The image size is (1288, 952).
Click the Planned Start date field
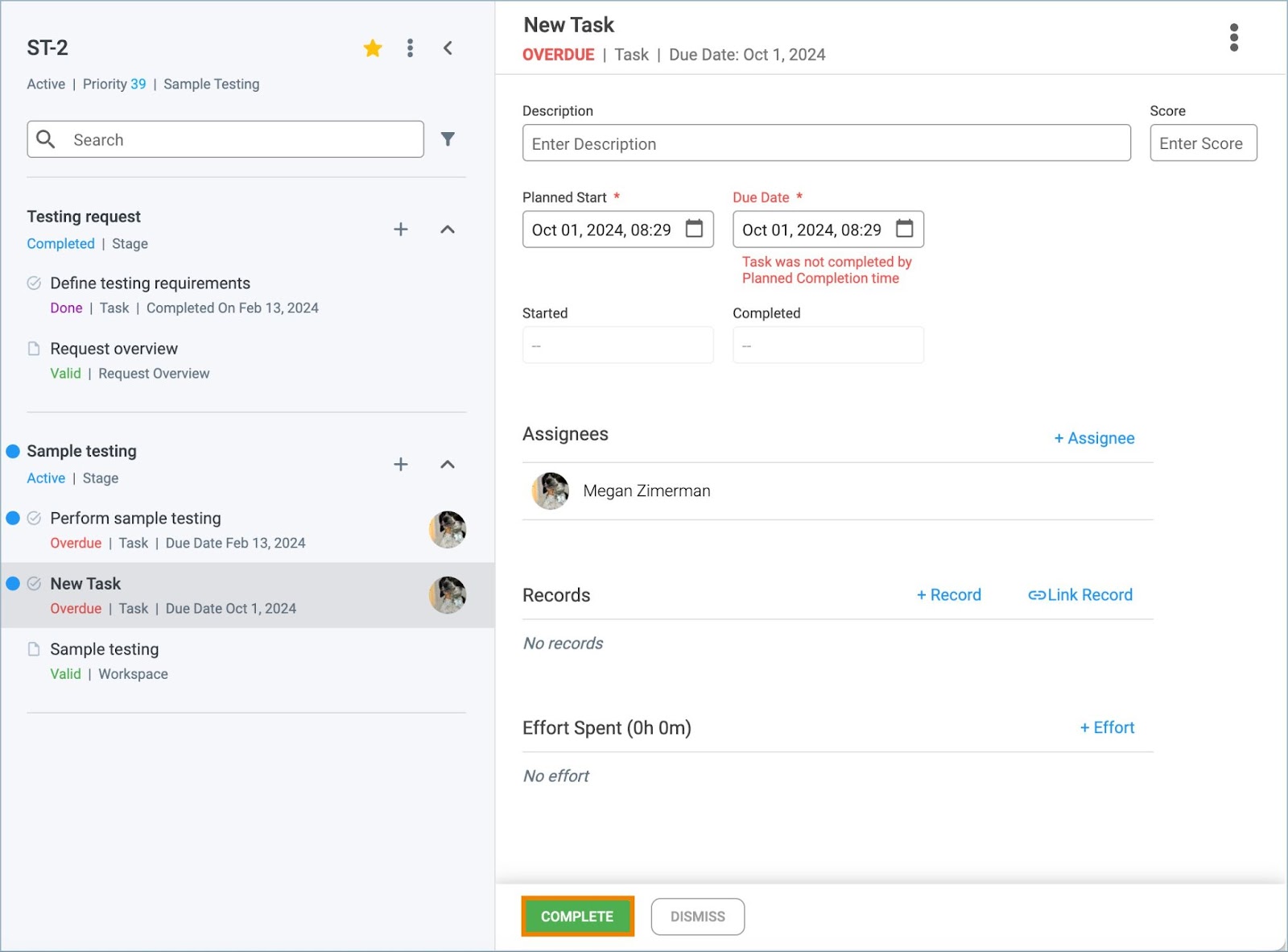point(617,230)
